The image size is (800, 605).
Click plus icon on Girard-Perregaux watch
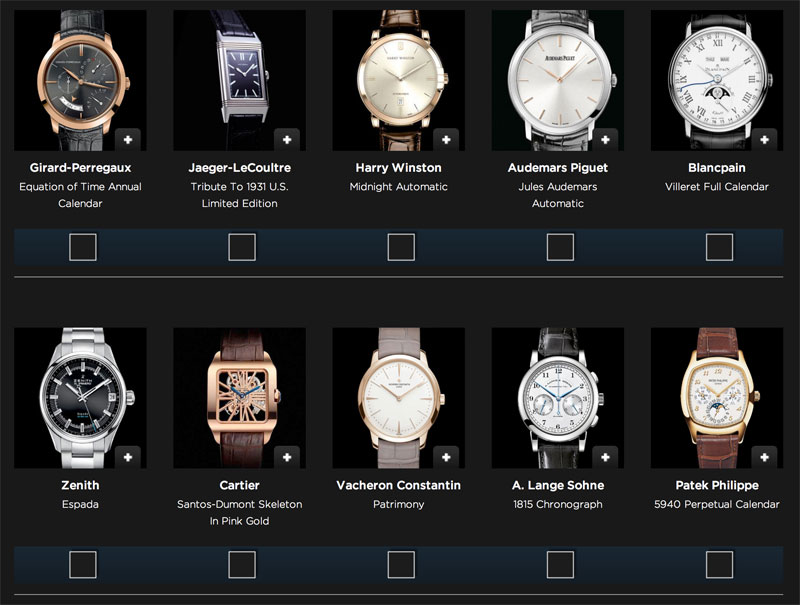click(128, 140)
